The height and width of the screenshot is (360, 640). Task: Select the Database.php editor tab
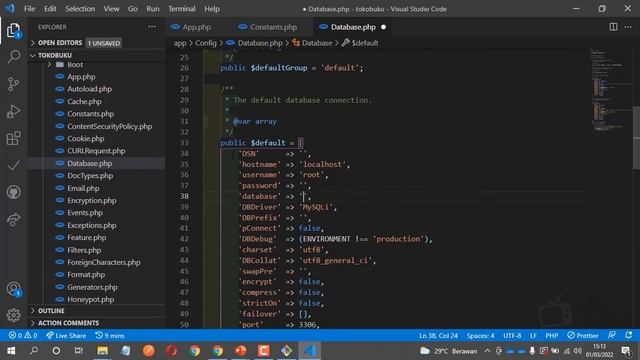353,27
